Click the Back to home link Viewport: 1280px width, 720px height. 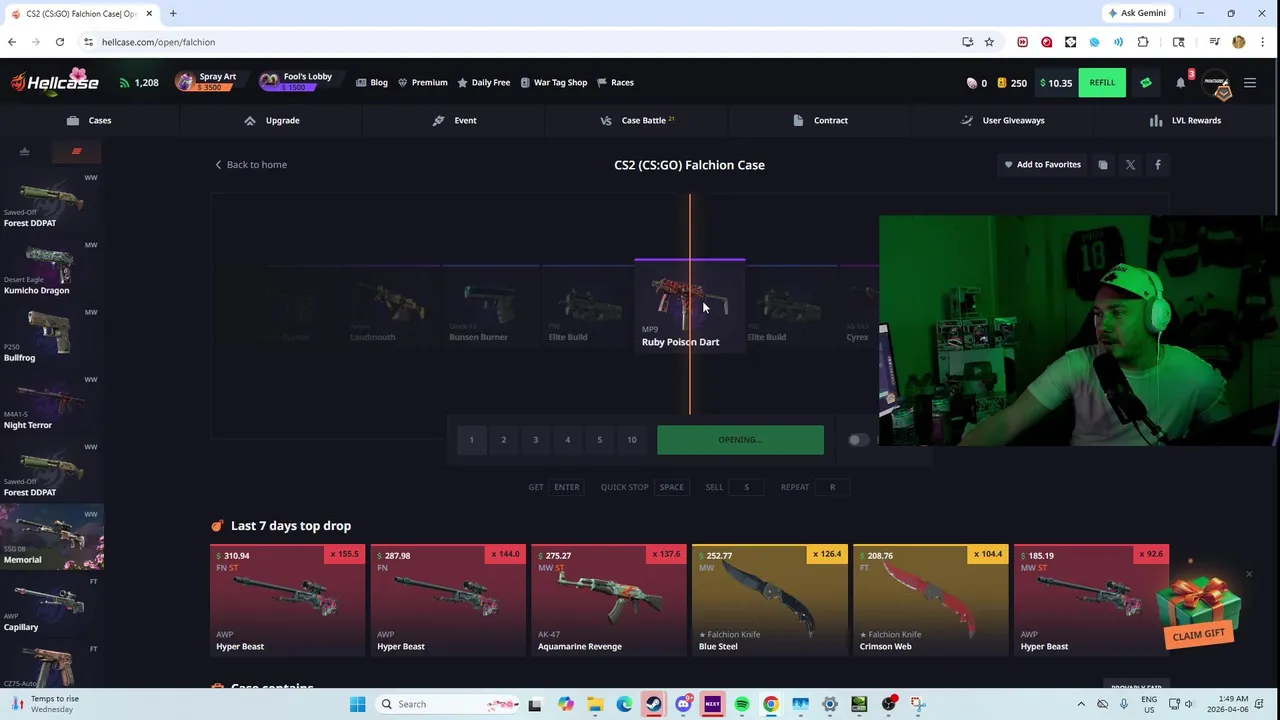coord(251,164)
